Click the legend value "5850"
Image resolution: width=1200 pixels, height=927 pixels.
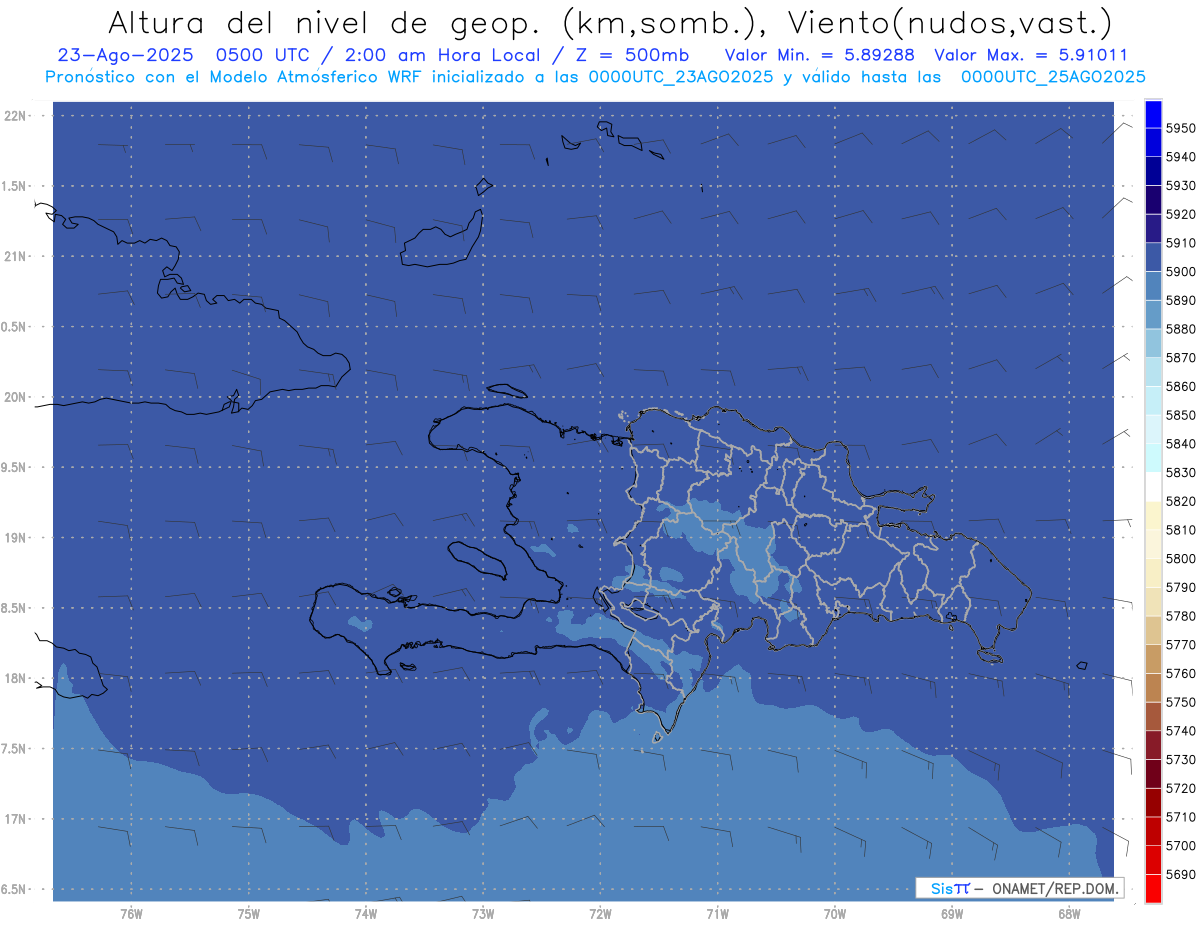tap(1181, 415)
